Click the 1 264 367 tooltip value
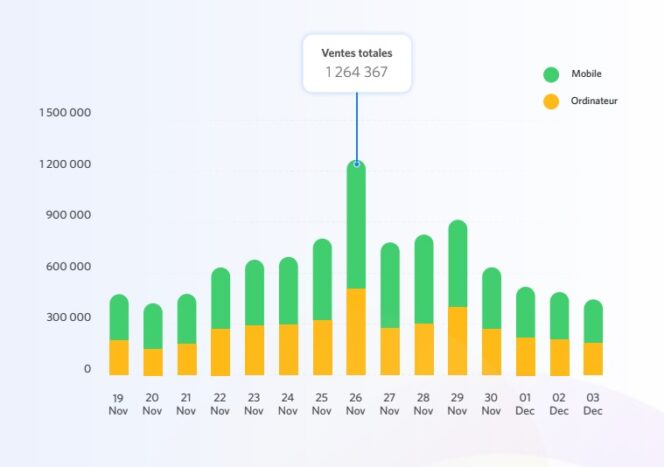Image resolution: width=664 pixels, height=467 pixels. pyautogui.click(x=357, y=72)
